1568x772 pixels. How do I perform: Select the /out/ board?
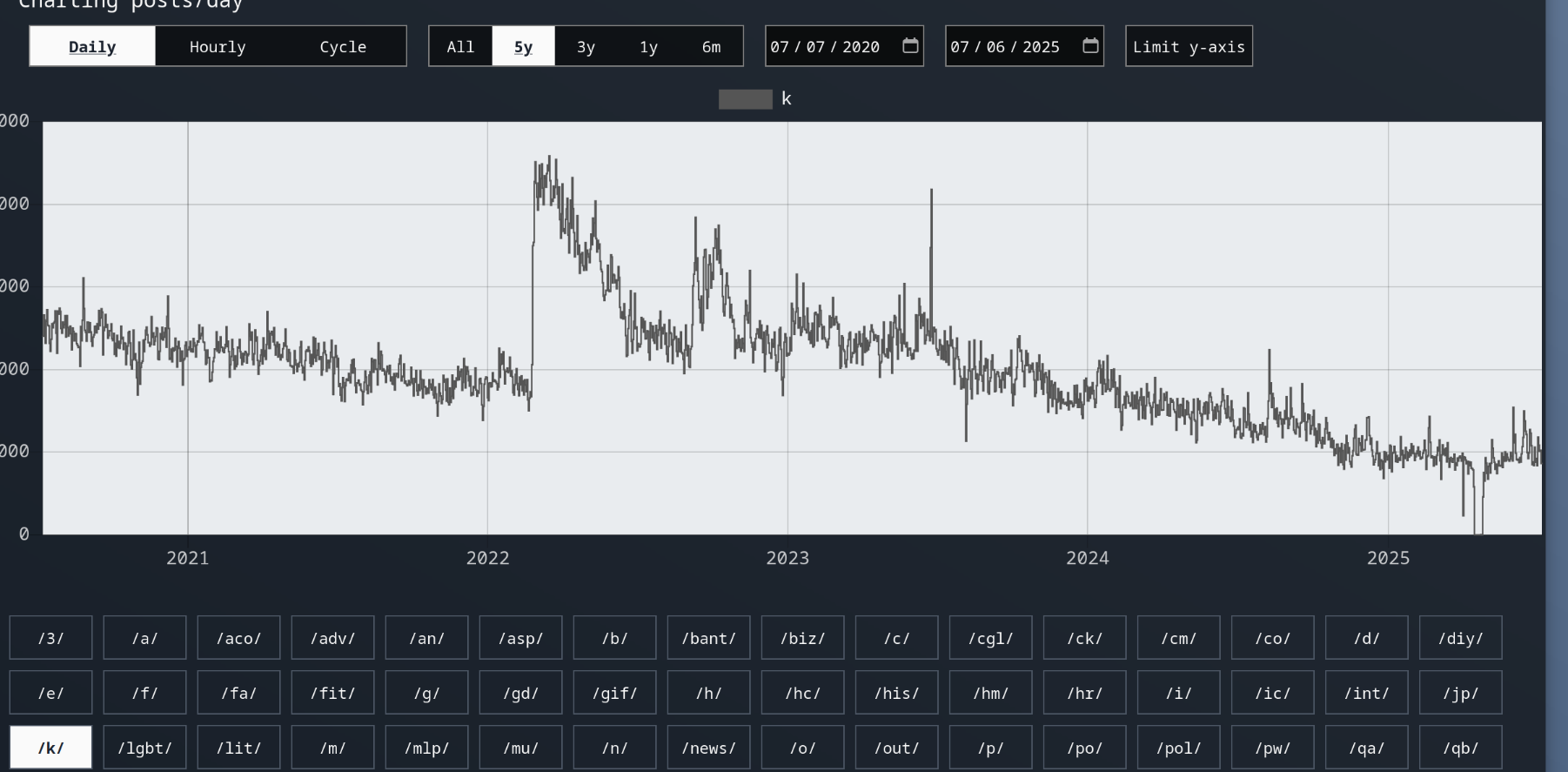pos(896,748)
